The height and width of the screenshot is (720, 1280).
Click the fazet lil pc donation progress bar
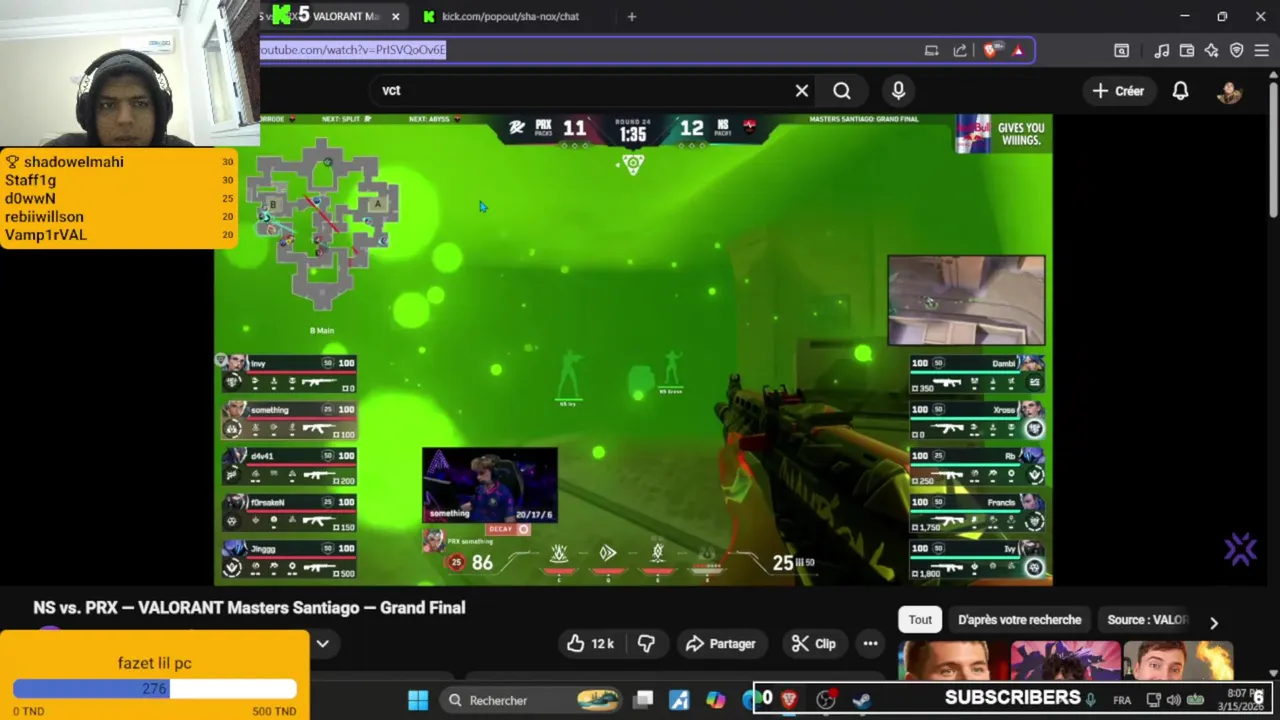(x=155, y=689)
